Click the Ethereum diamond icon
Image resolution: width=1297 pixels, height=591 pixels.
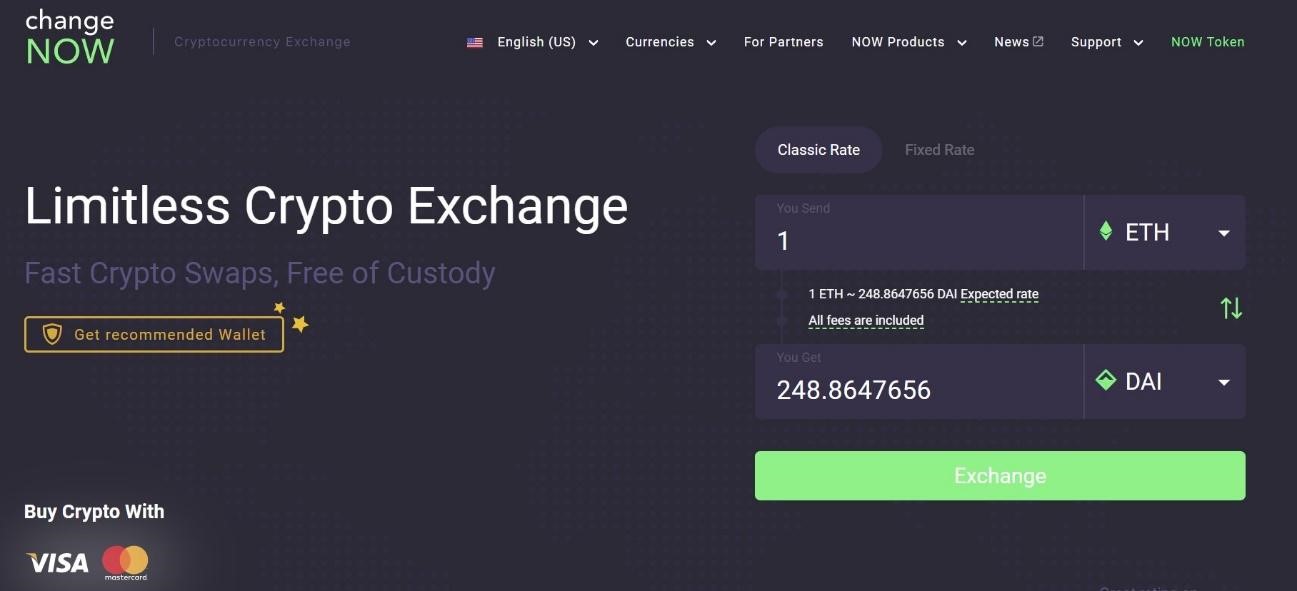click(1106, 231)
